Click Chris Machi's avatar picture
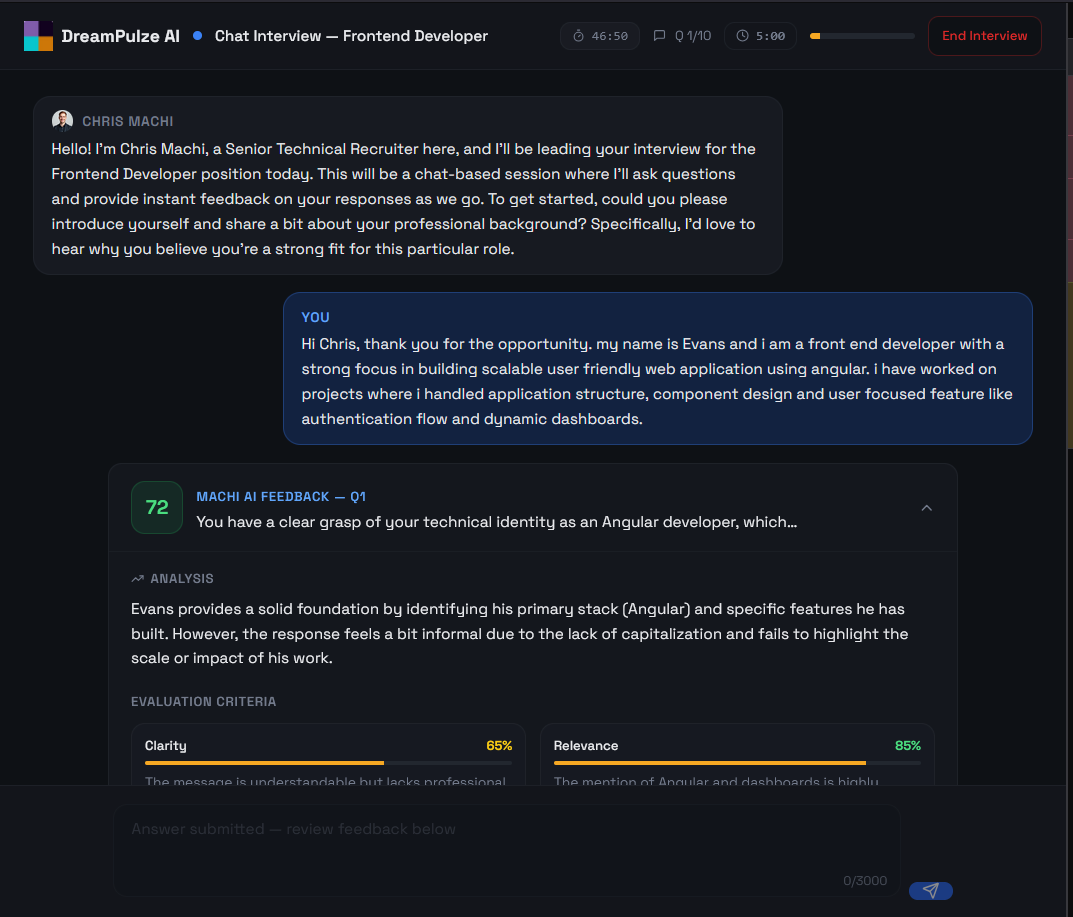The width and height of the screenshot is (1073, 917). pyautogui.click(x=62, y=120)
